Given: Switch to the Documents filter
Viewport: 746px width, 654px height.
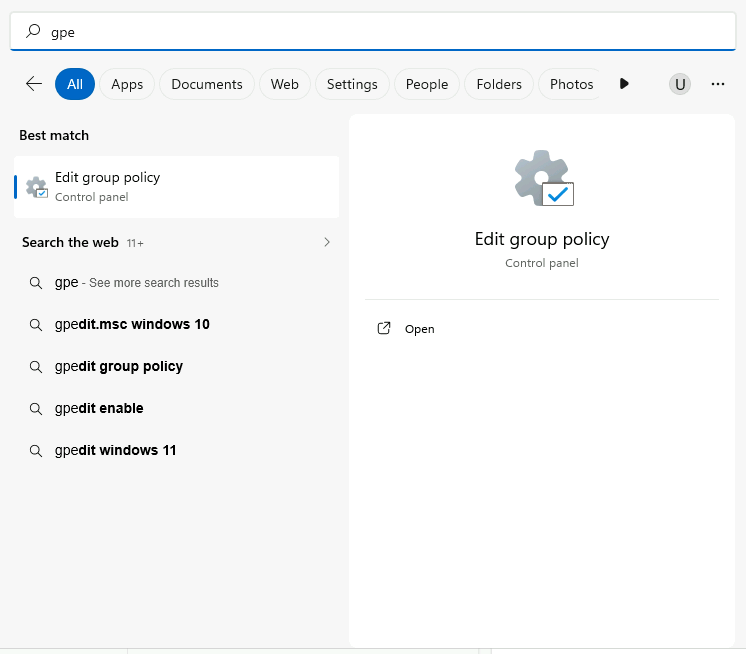Looking at the screenshot, I should pyautogui.click(x=207, y=84).
